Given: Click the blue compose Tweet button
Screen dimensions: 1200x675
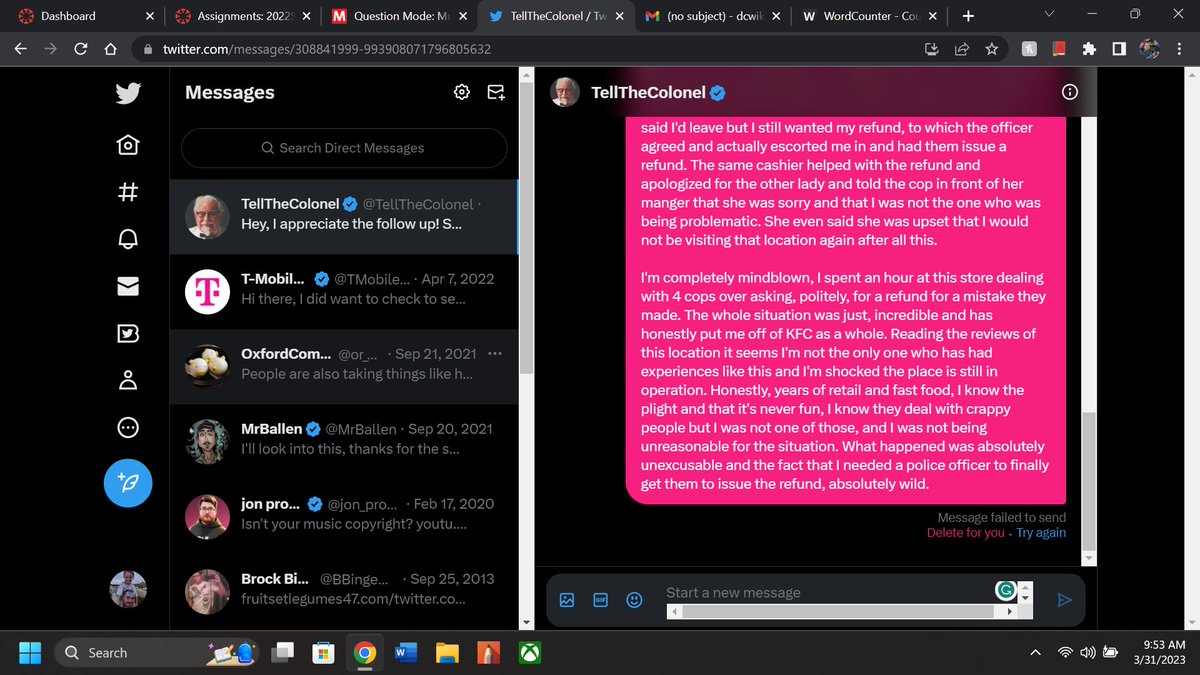Looking at the screenshot, I should (x=129, y=485).
